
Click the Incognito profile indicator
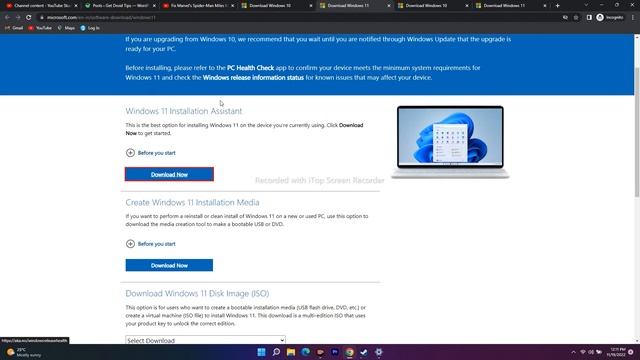(x=610, y=18)
